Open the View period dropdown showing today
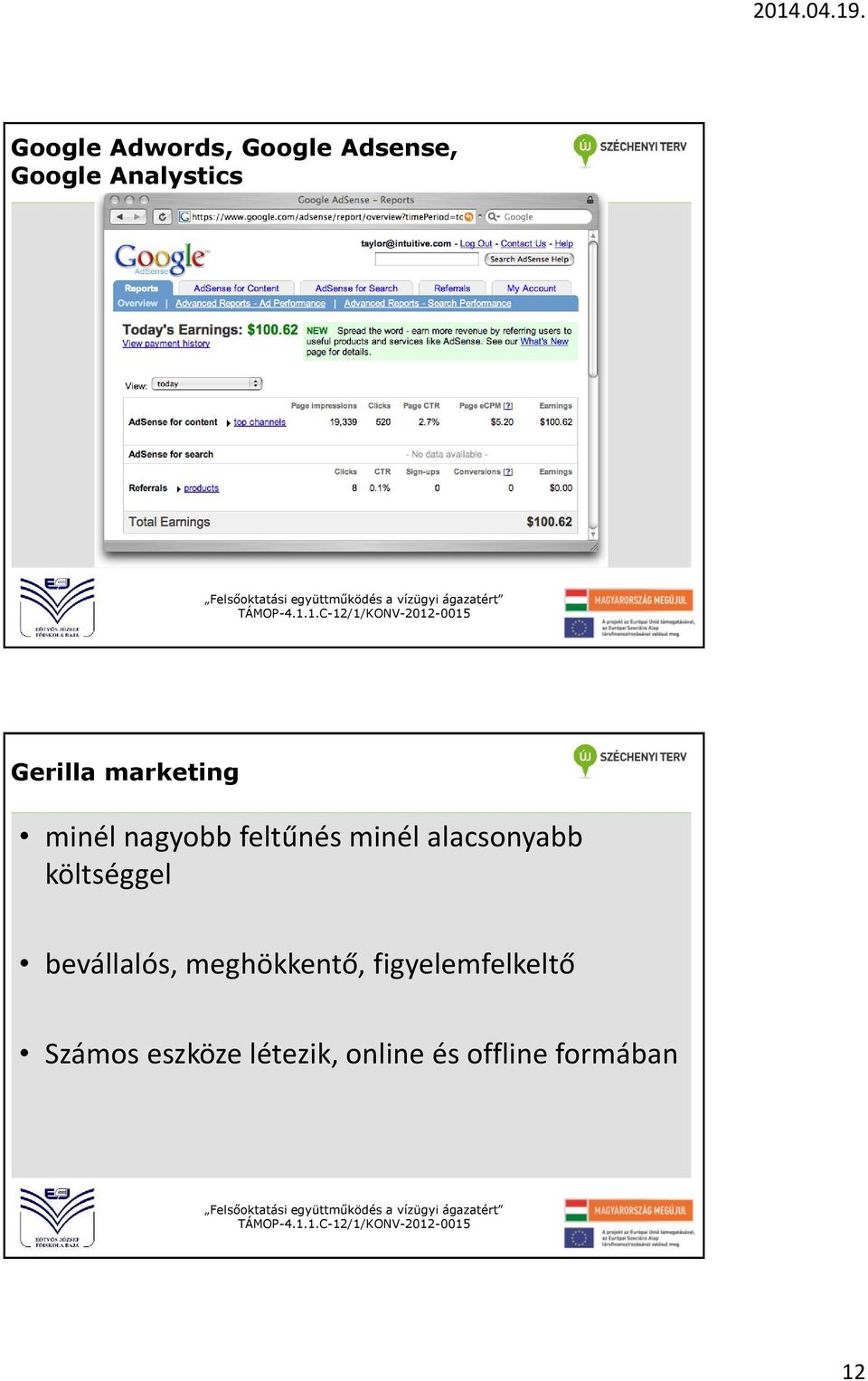Viewport: 868px width, 1381px height. click(x=207, y=384)
